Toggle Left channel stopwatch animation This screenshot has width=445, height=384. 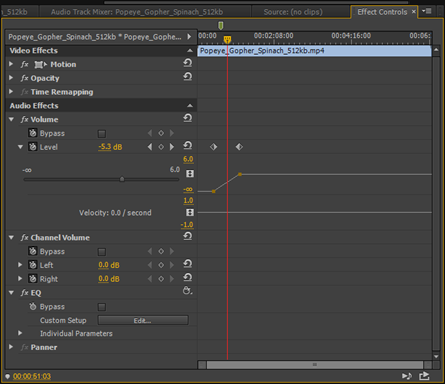point(33,265)
